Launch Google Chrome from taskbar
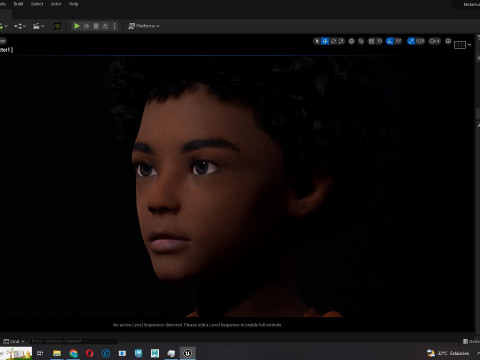480x360 pixels. point(73,353)
